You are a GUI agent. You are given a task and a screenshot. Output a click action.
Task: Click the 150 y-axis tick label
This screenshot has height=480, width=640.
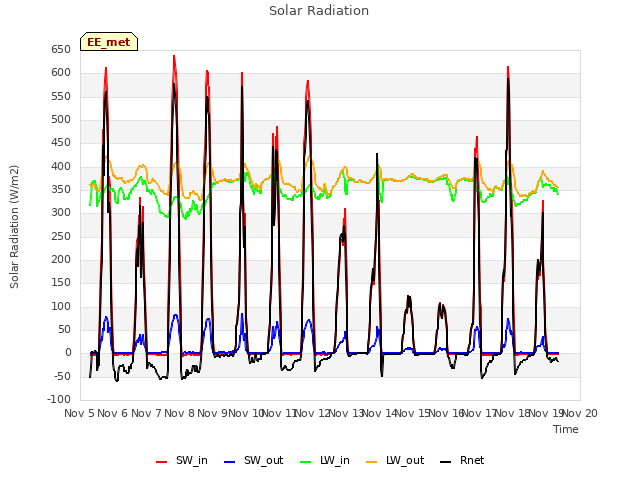pos(61,283)
